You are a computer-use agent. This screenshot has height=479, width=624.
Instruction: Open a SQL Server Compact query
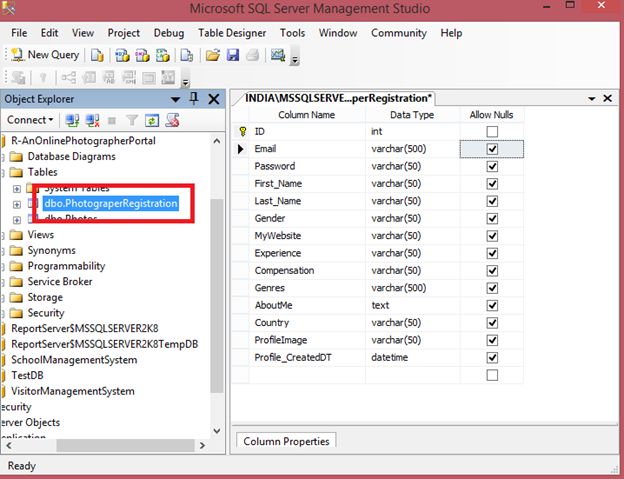click(x=186, y=55)
